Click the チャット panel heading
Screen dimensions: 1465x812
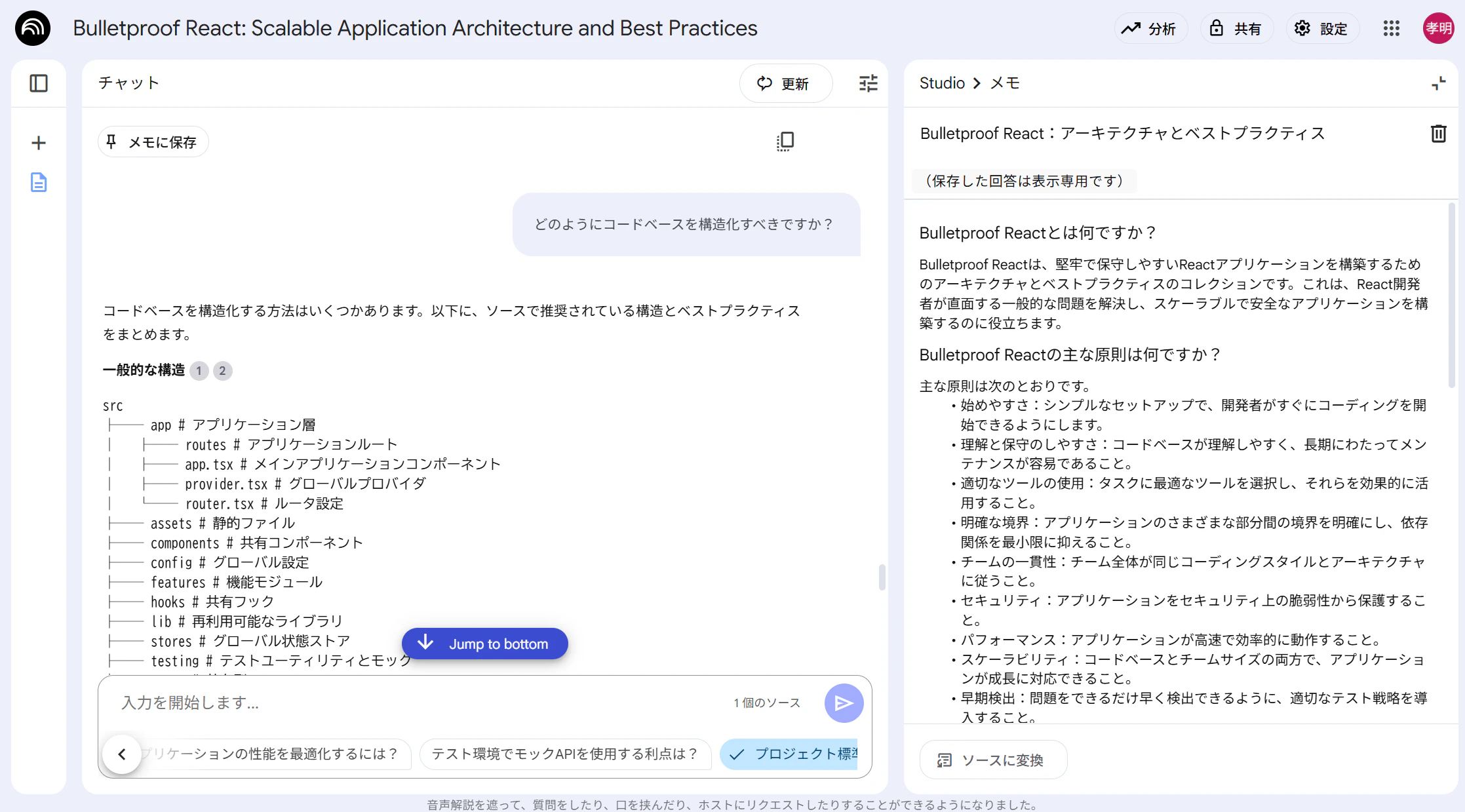coord(129,83)
